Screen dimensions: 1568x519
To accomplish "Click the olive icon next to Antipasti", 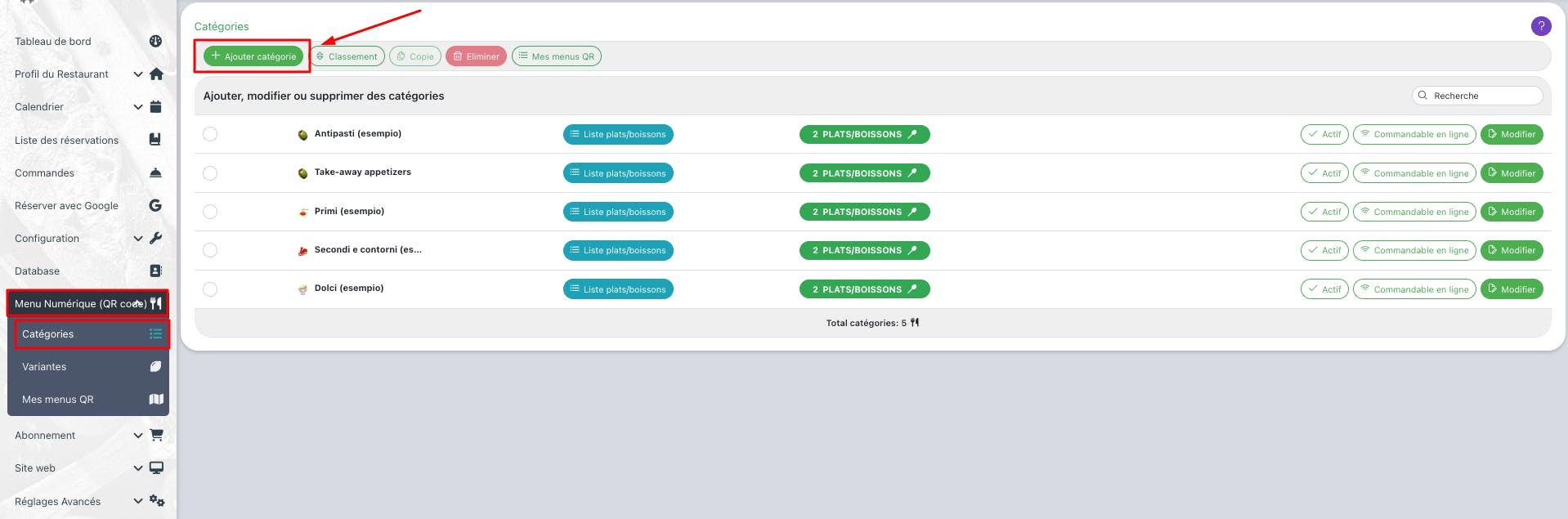I will (x=303, y=135).
